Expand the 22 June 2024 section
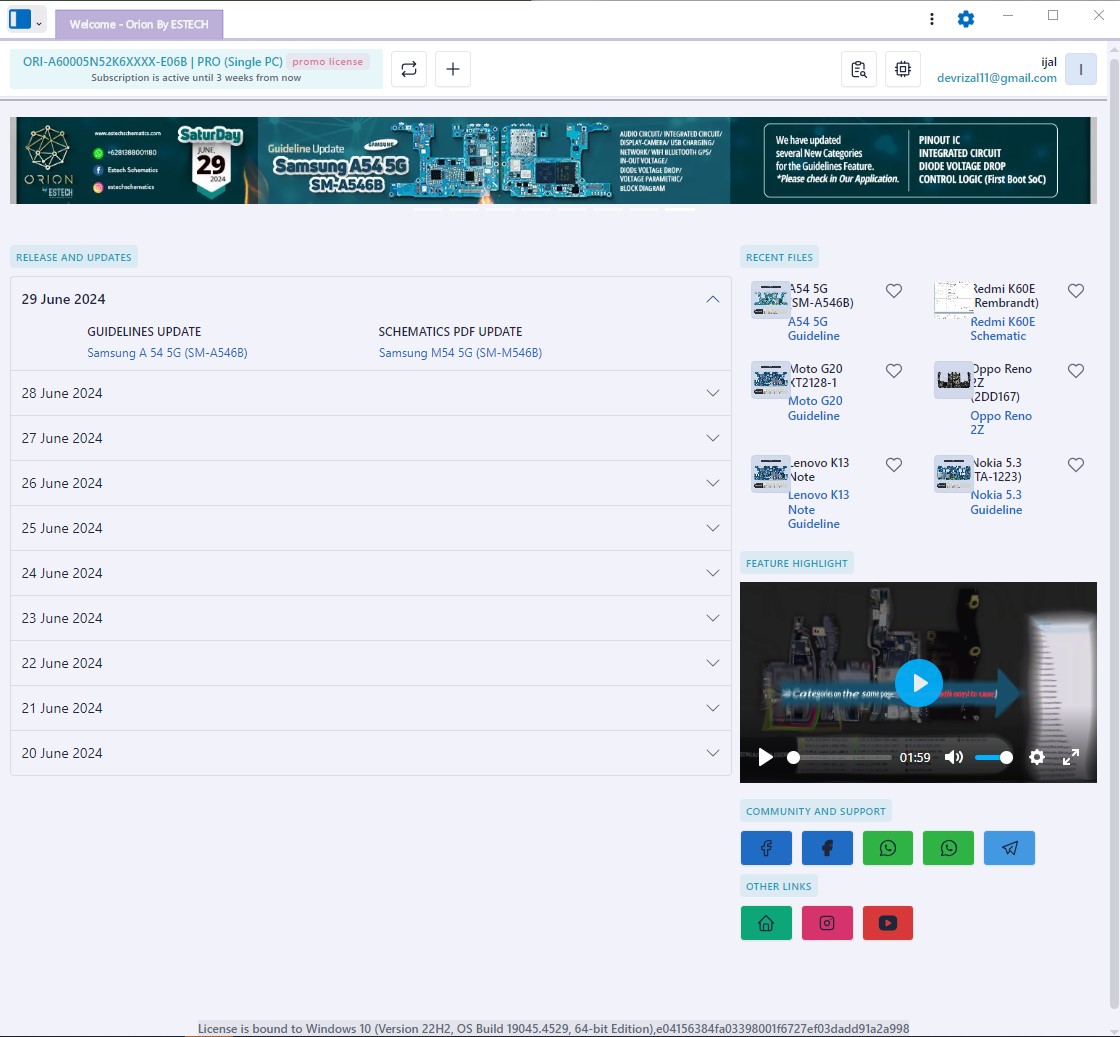This screenshot has height=1037, width=1120. point(371,663)
